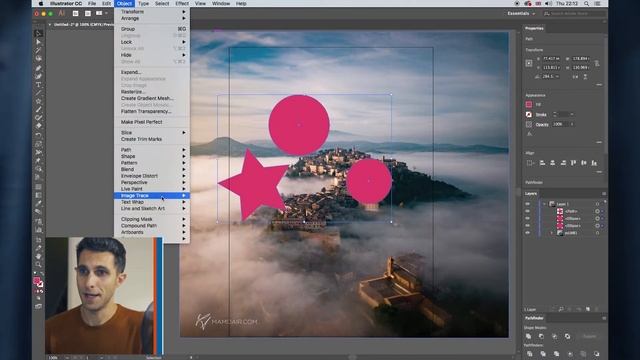Click the Trim pathfinder icon
This screenshot has height=360, width=640.
tap(543, 354)
